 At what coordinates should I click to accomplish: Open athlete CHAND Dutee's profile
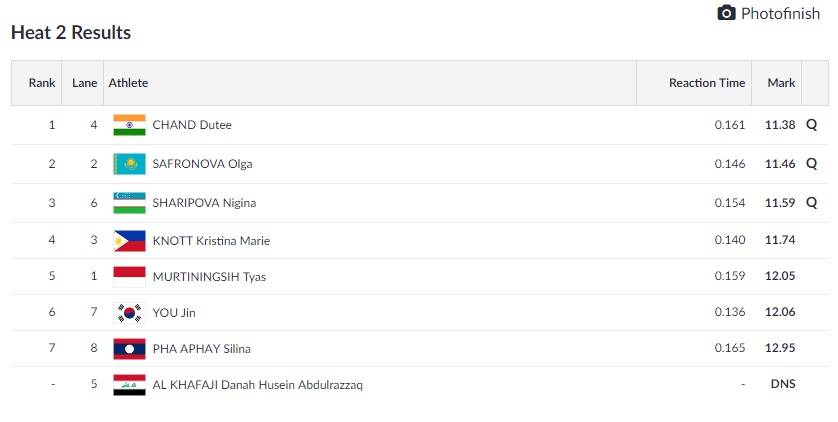tap(192, 125)
